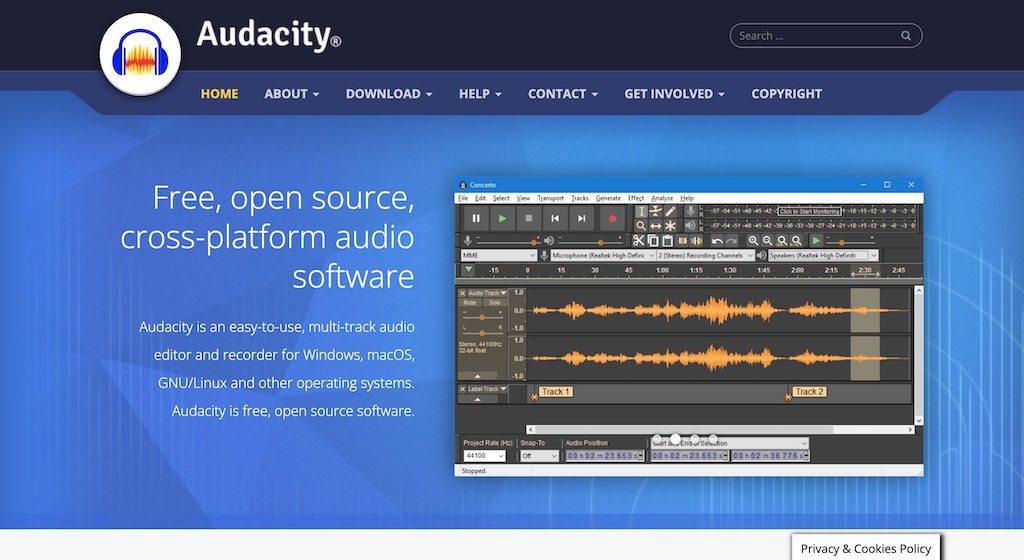Select the Envelope tool
This screenshot has height=560, width=1024.
[656, 211]
